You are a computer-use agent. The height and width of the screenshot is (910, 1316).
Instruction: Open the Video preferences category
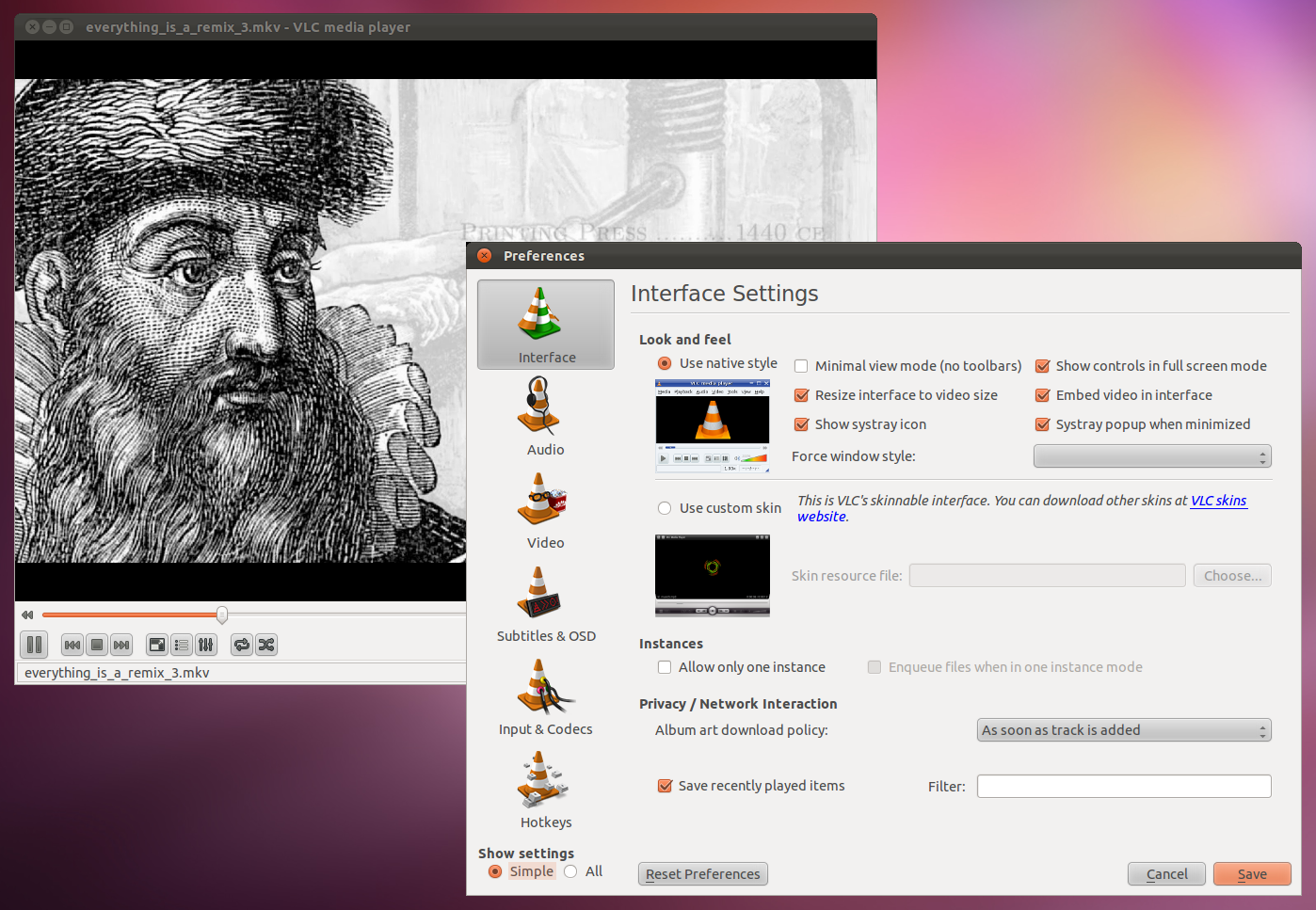[x=546, y=510]
